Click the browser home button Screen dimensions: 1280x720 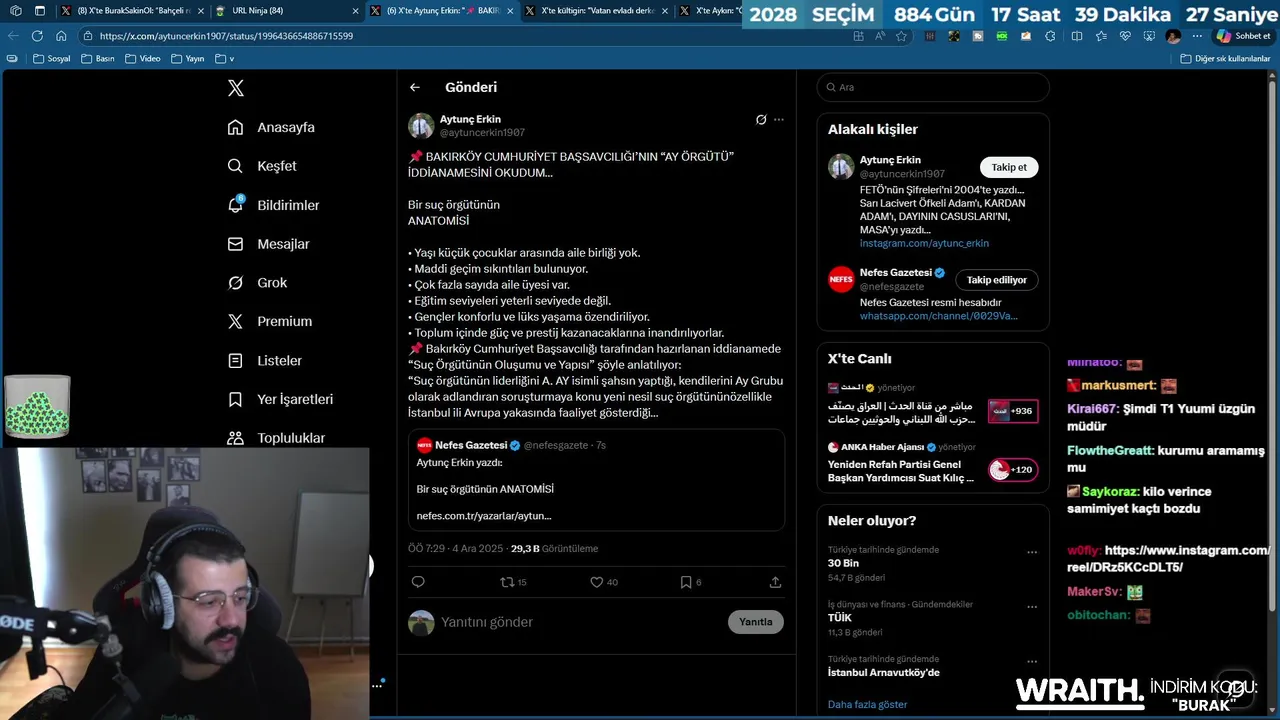(61, 36)
